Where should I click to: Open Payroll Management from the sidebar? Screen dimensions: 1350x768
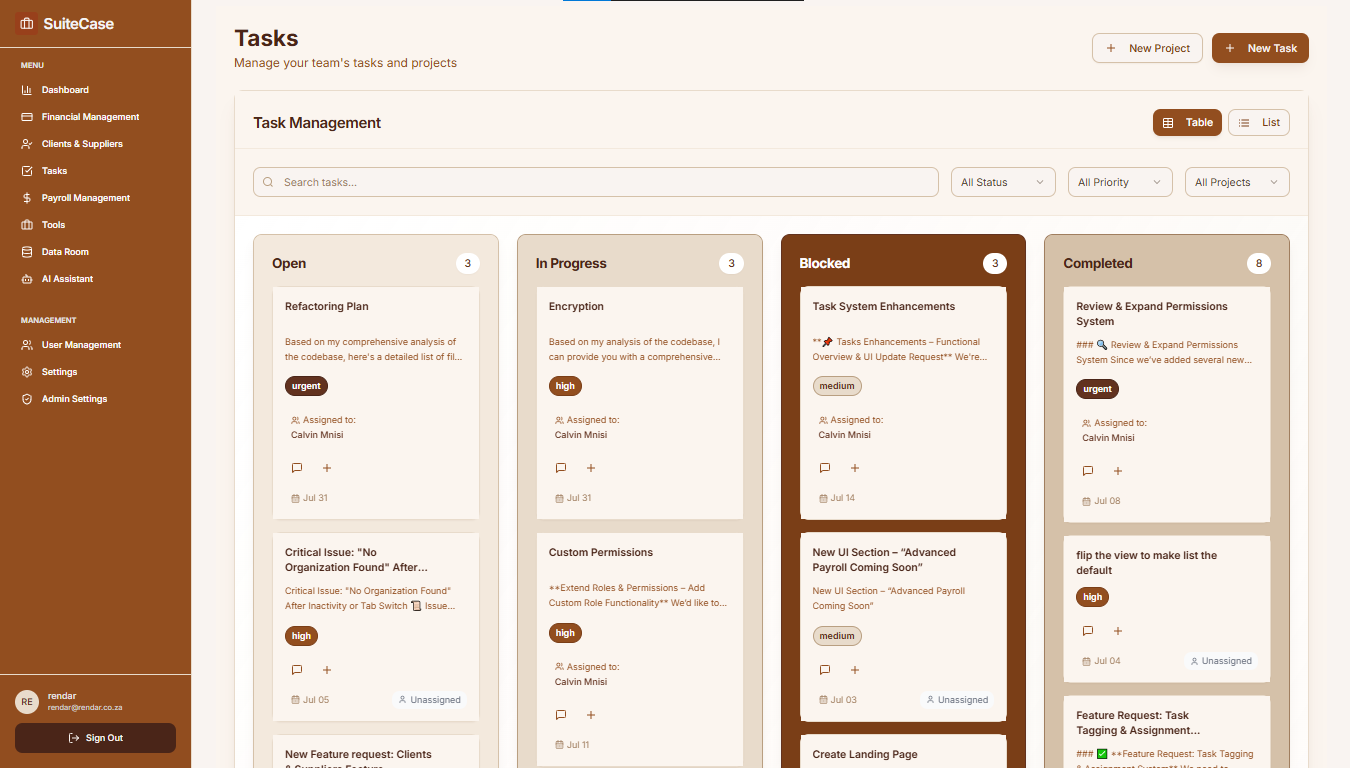pos(85,198)
